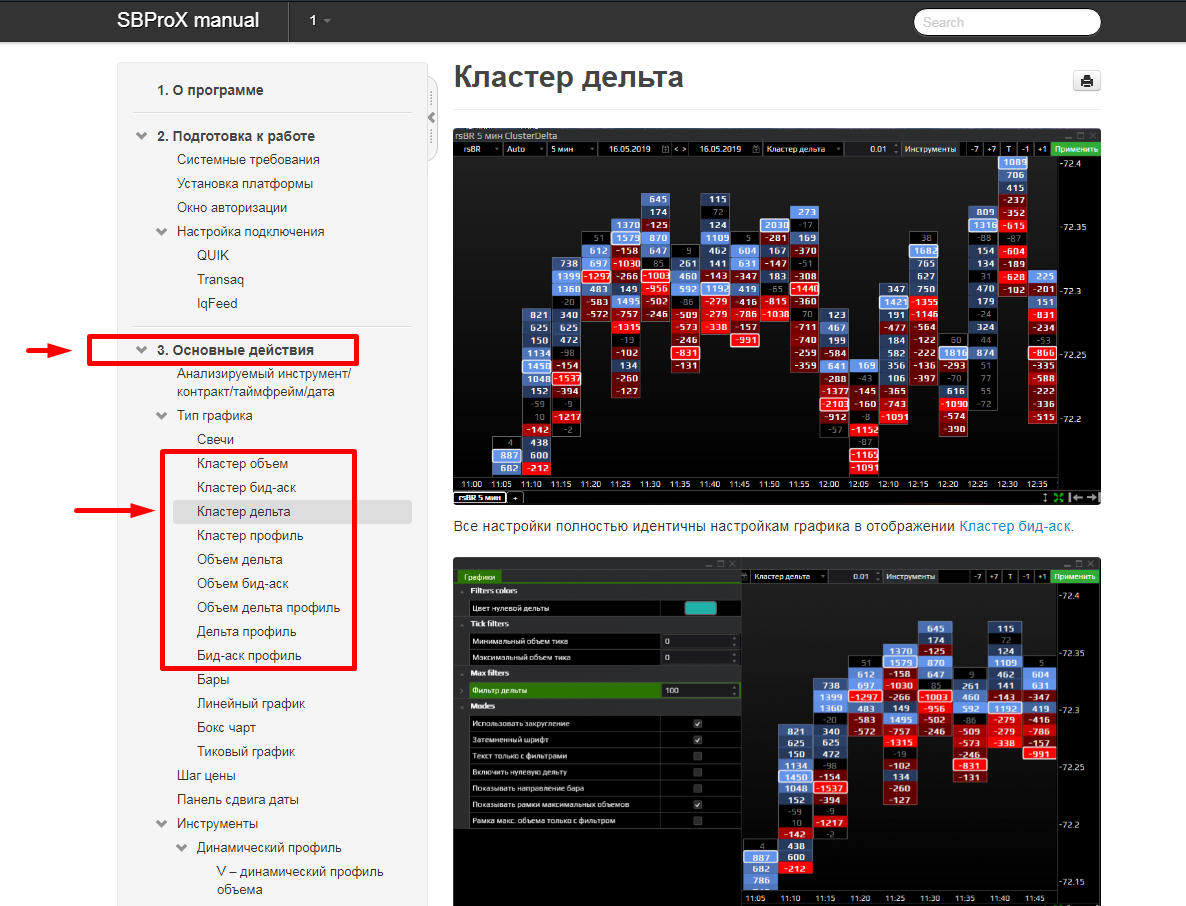
Task: Click the Цвет нулевой дельты teal swatch
Action: pos(700,608)
